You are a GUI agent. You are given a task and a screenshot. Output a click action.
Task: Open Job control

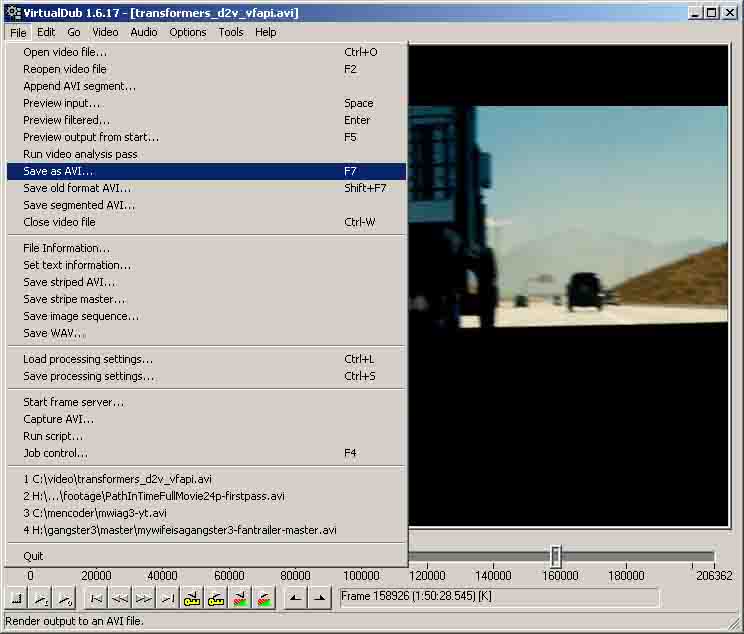tap(206, 453)
